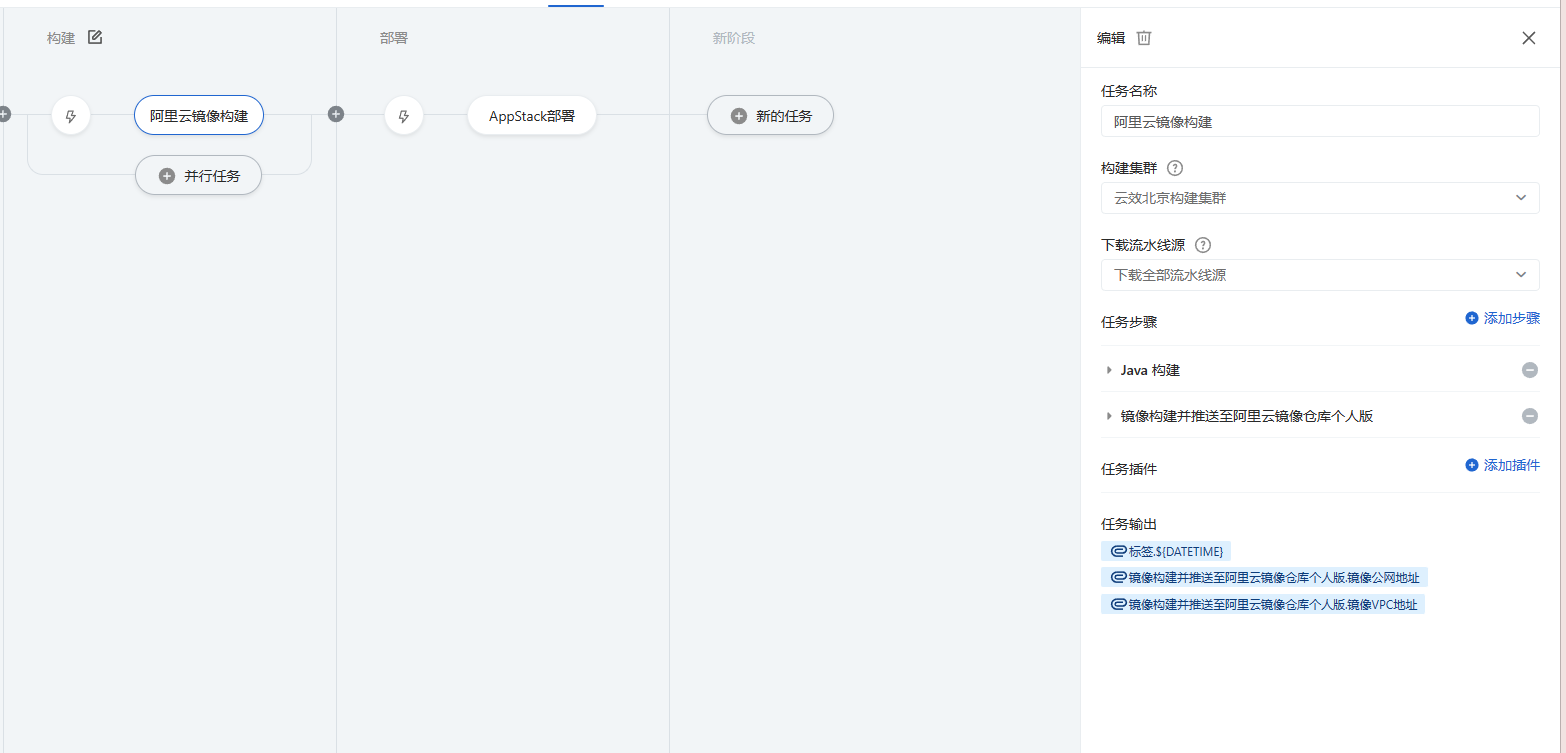
Task: Add a 并行任务 in the build stage
Action: (x=198, y=175)
